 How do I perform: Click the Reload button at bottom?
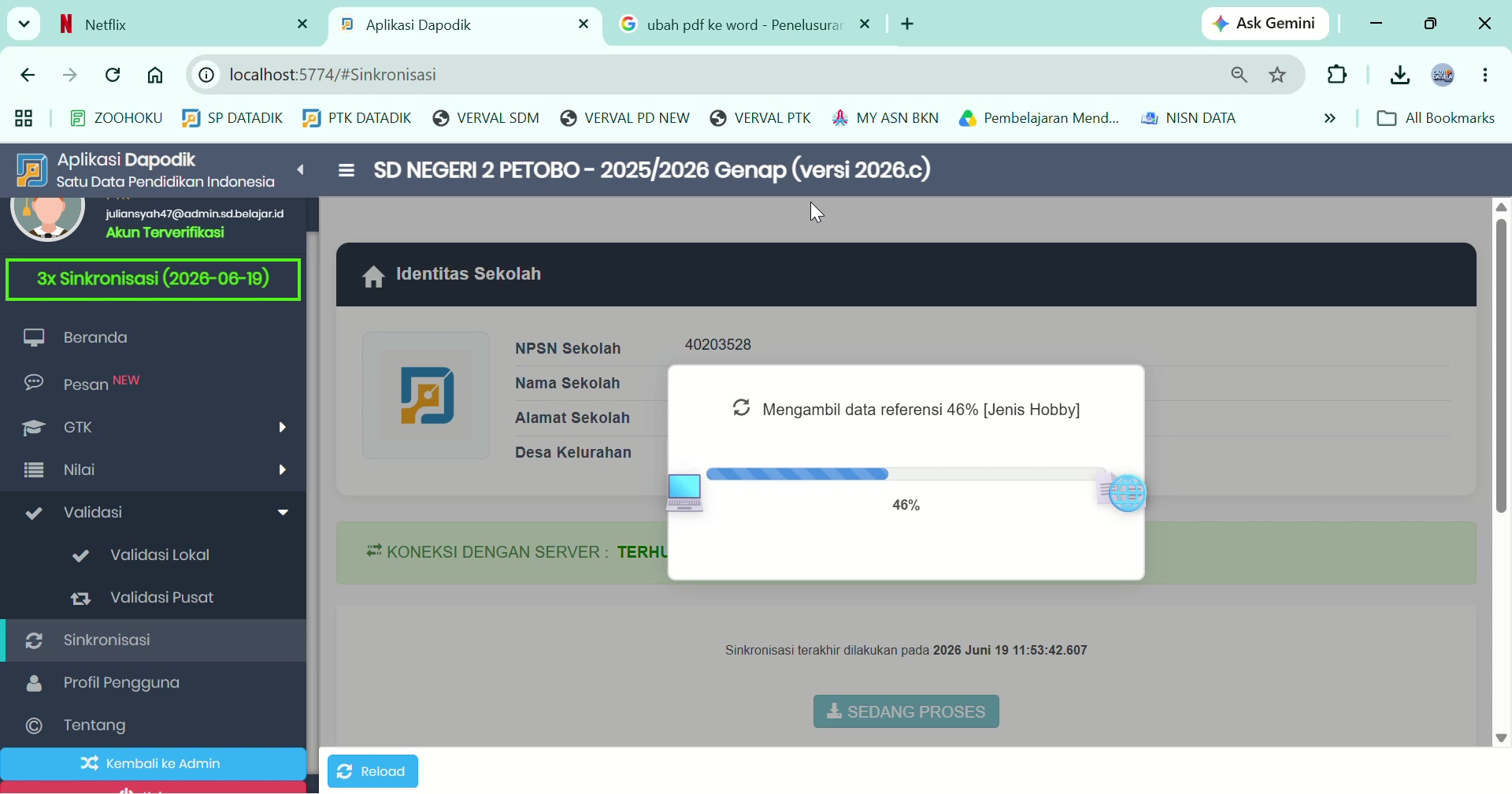(x=372, y=771)
